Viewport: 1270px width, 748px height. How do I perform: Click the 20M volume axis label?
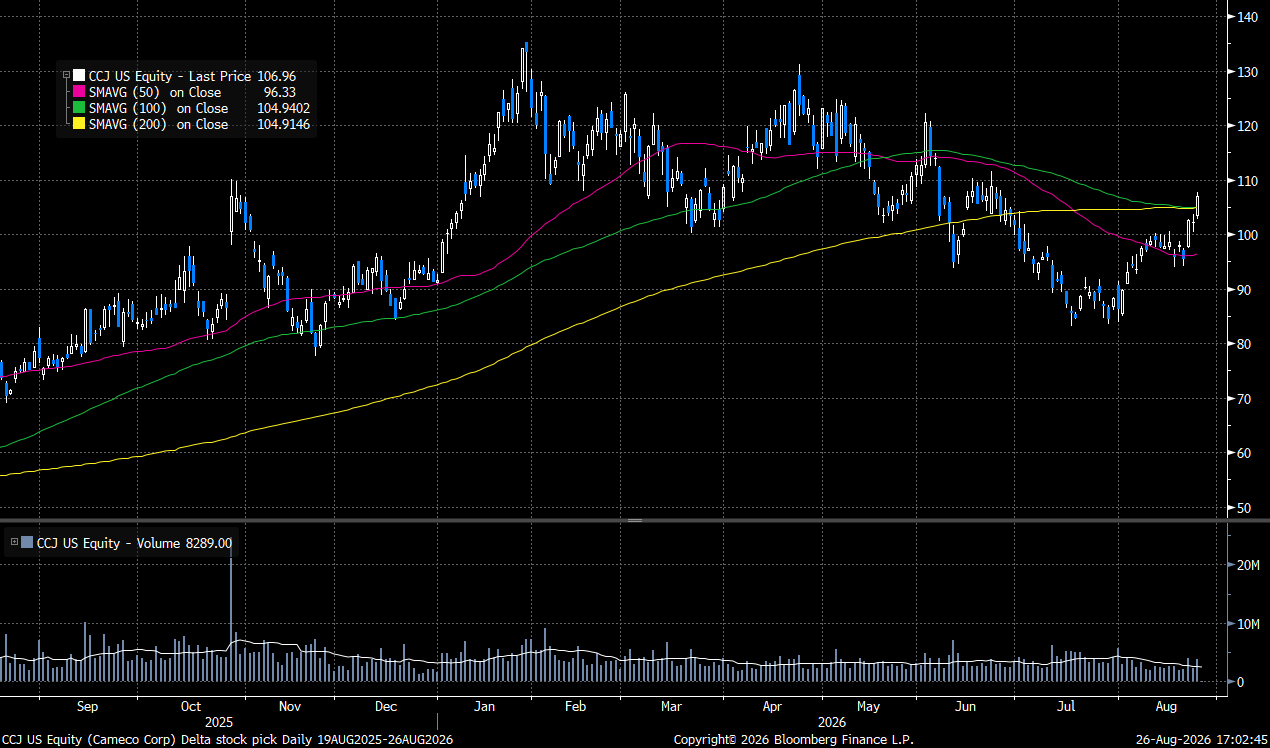pos(1247,565)
